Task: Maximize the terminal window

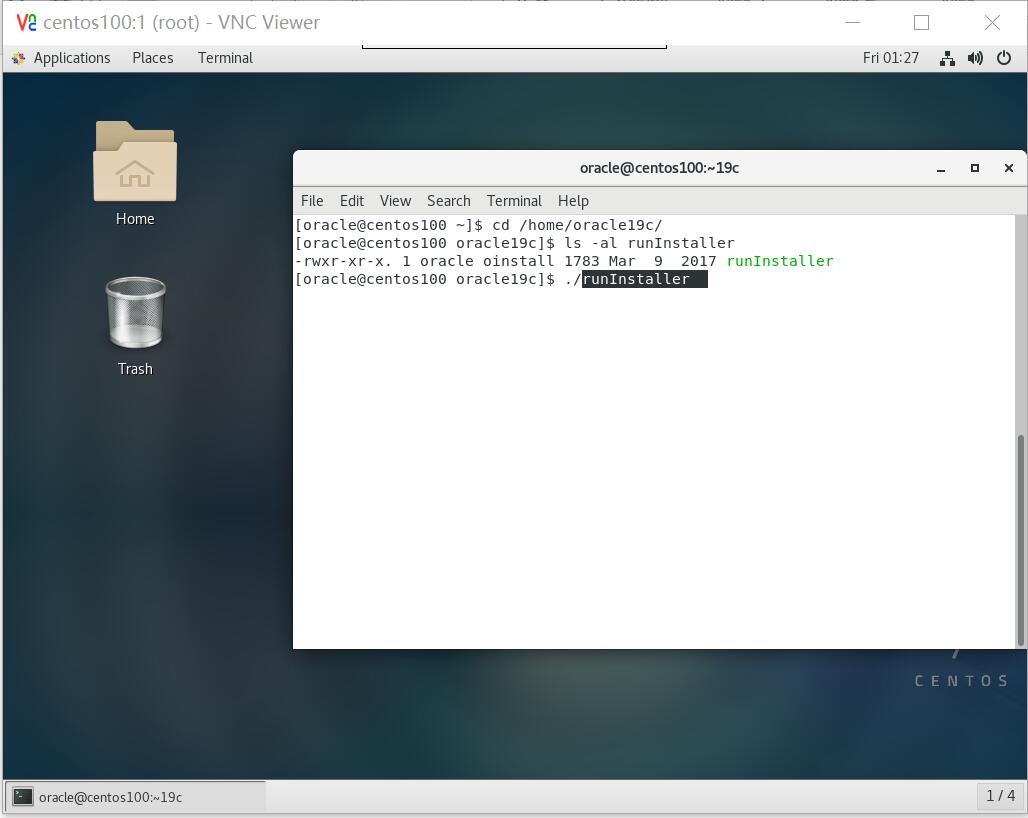Action: (x=975, y=168)
